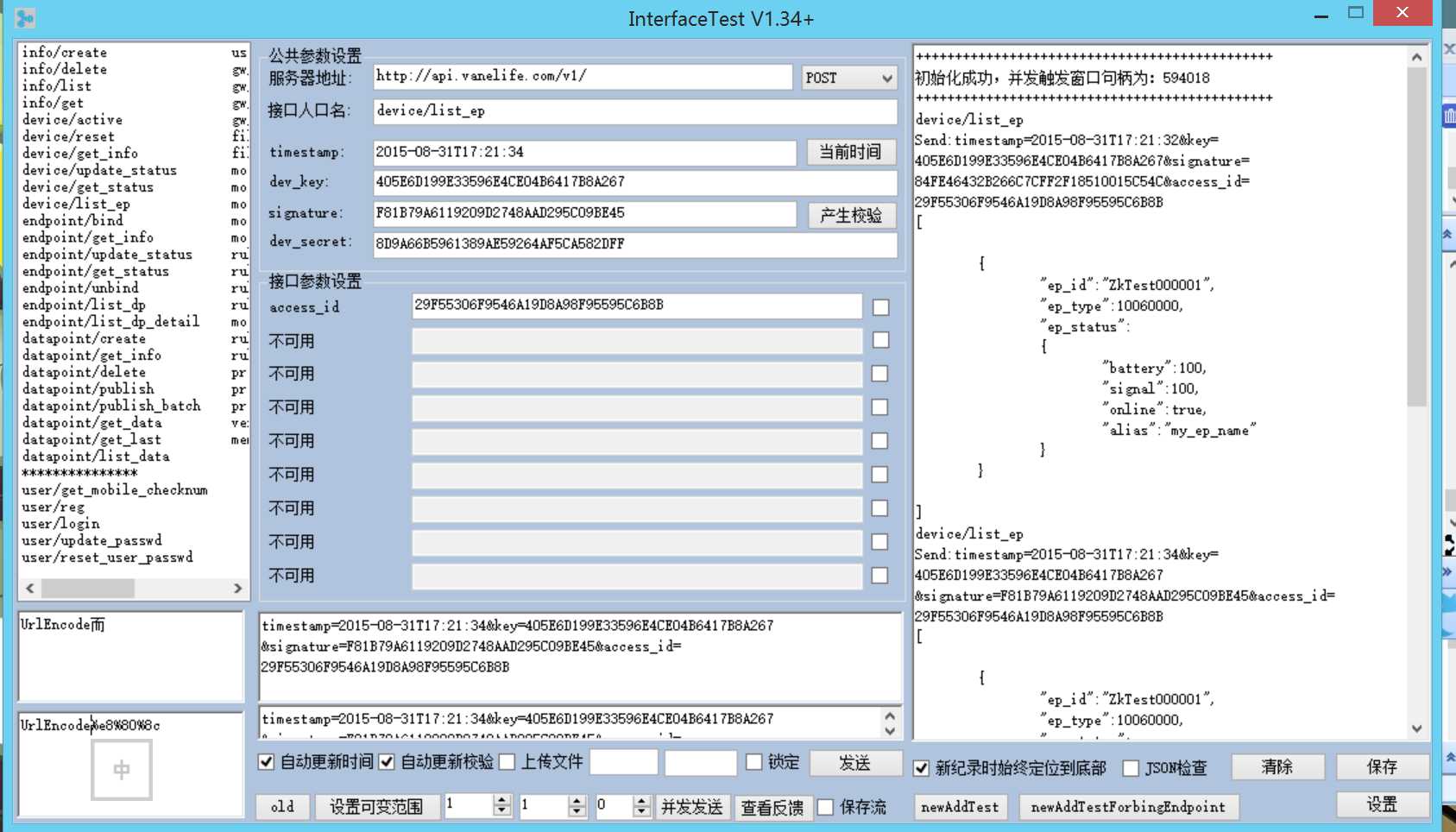Click the 保存 save button
This screenshot has width=1456, height=832.
[x=1382, y=766]
